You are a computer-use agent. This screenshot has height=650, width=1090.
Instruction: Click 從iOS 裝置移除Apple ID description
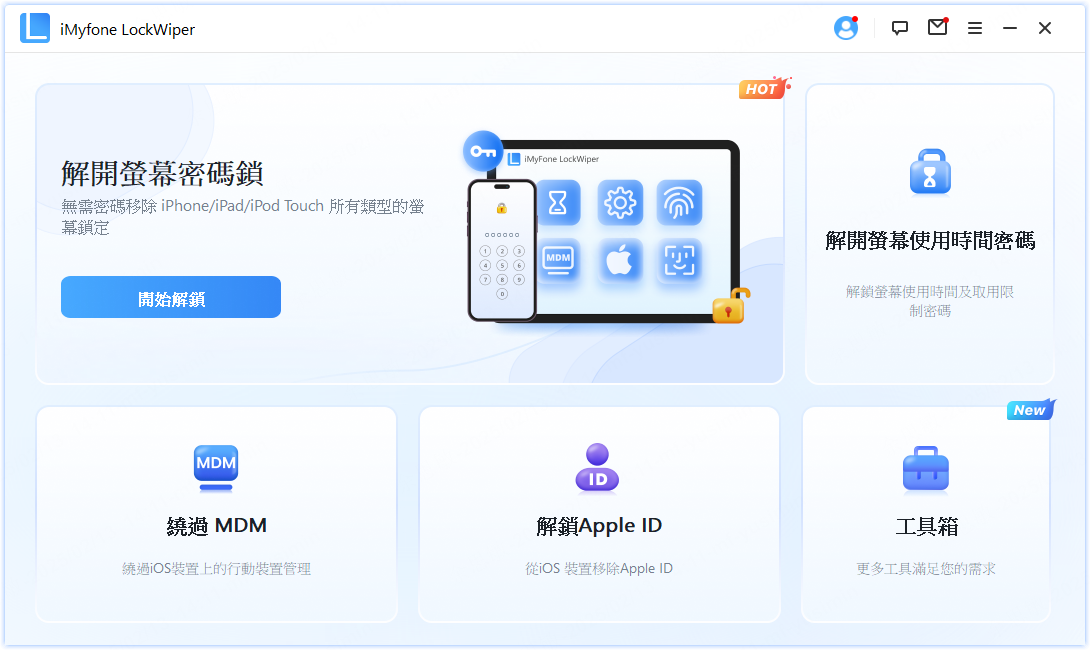pyautogui.click(x=599, y=569)
